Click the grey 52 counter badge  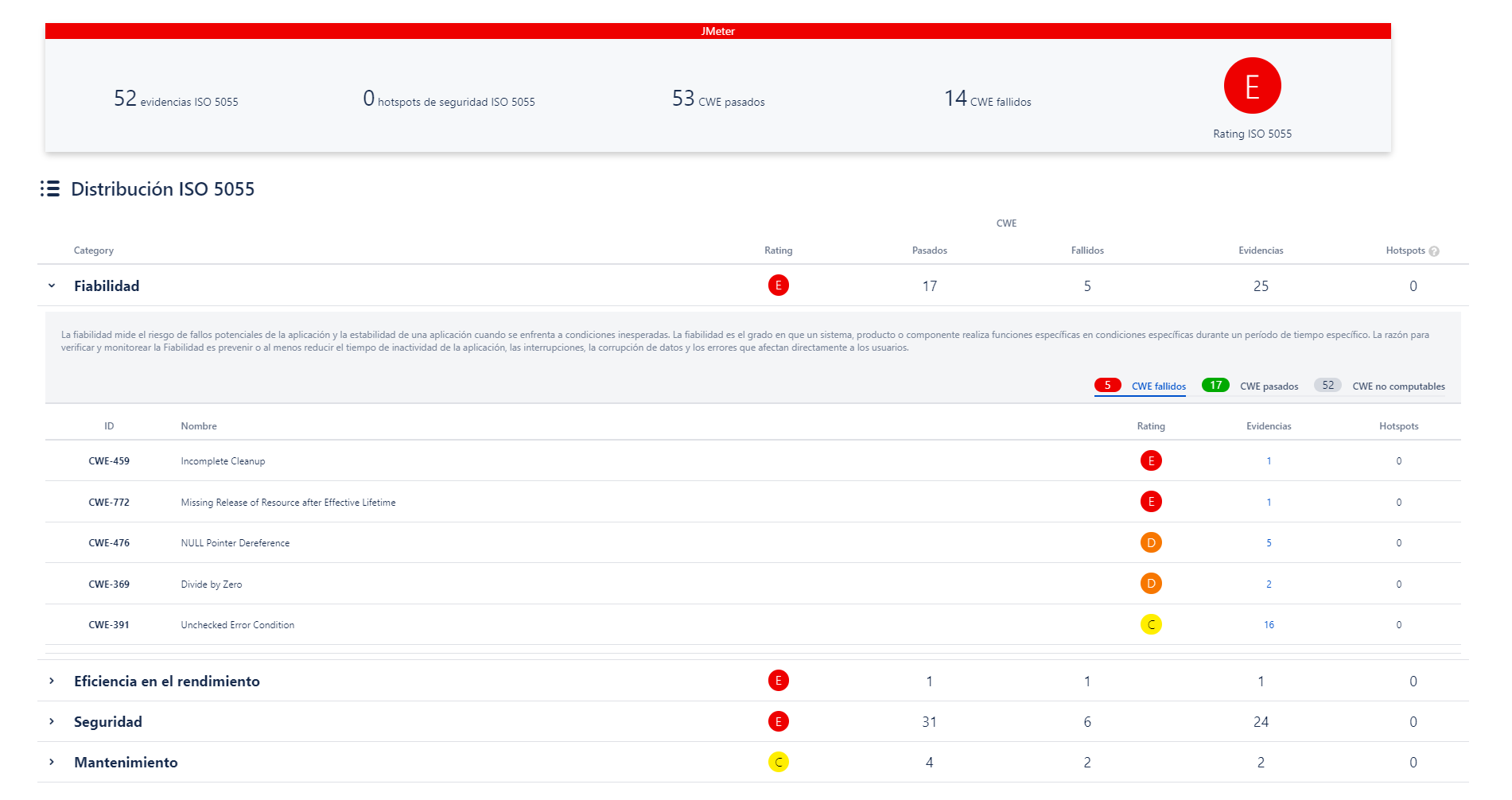point(1327,385)
